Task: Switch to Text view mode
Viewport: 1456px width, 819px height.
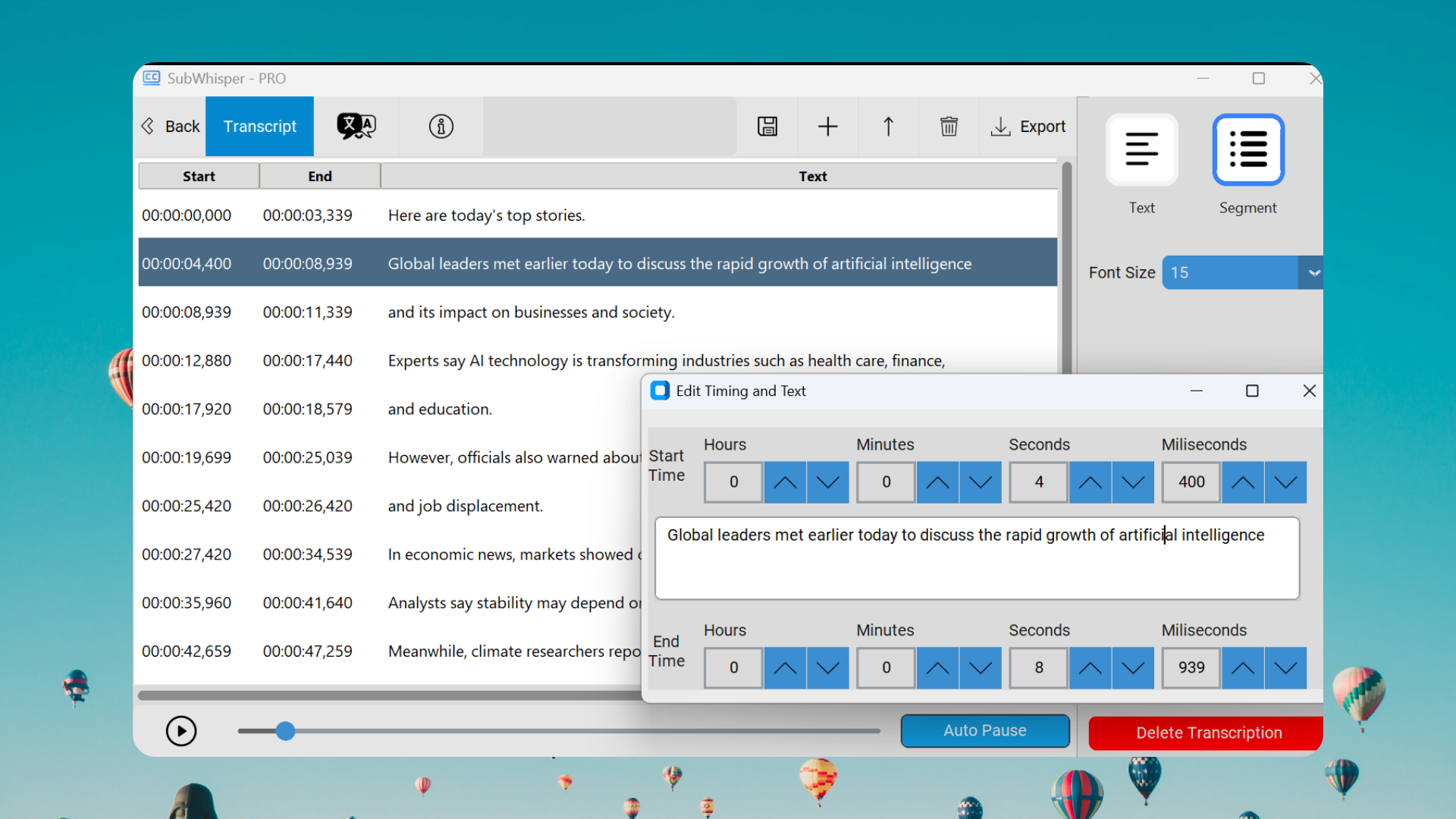Action: pyautogui.click(x=1141, y=150)
